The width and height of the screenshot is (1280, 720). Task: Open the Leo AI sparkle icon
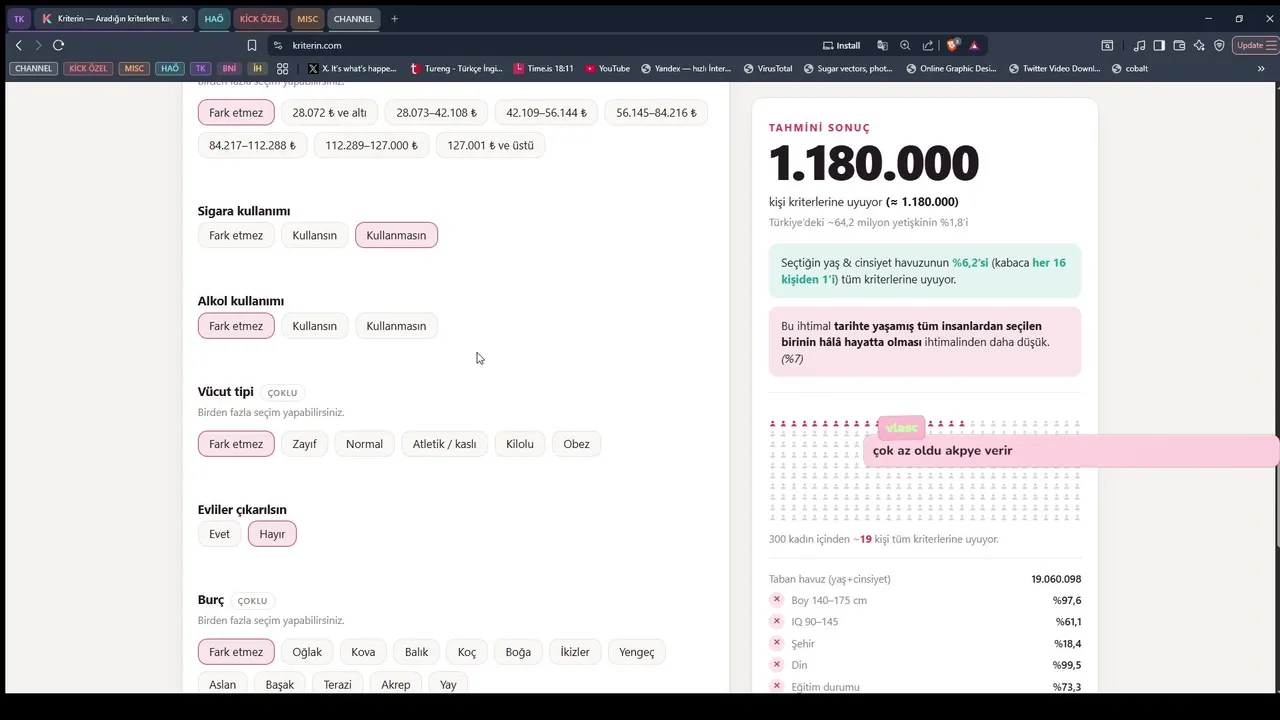tap(1199, 45)
